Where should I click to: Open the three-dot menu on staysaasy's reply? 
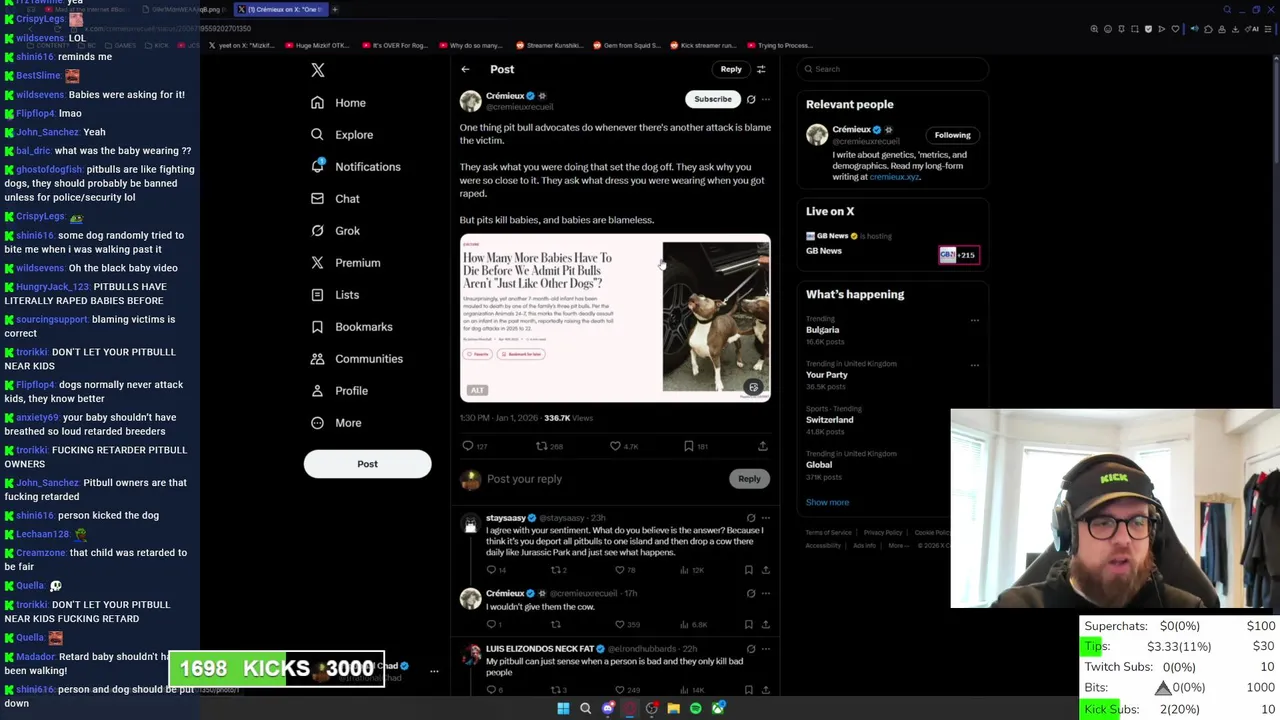[765, 518]
